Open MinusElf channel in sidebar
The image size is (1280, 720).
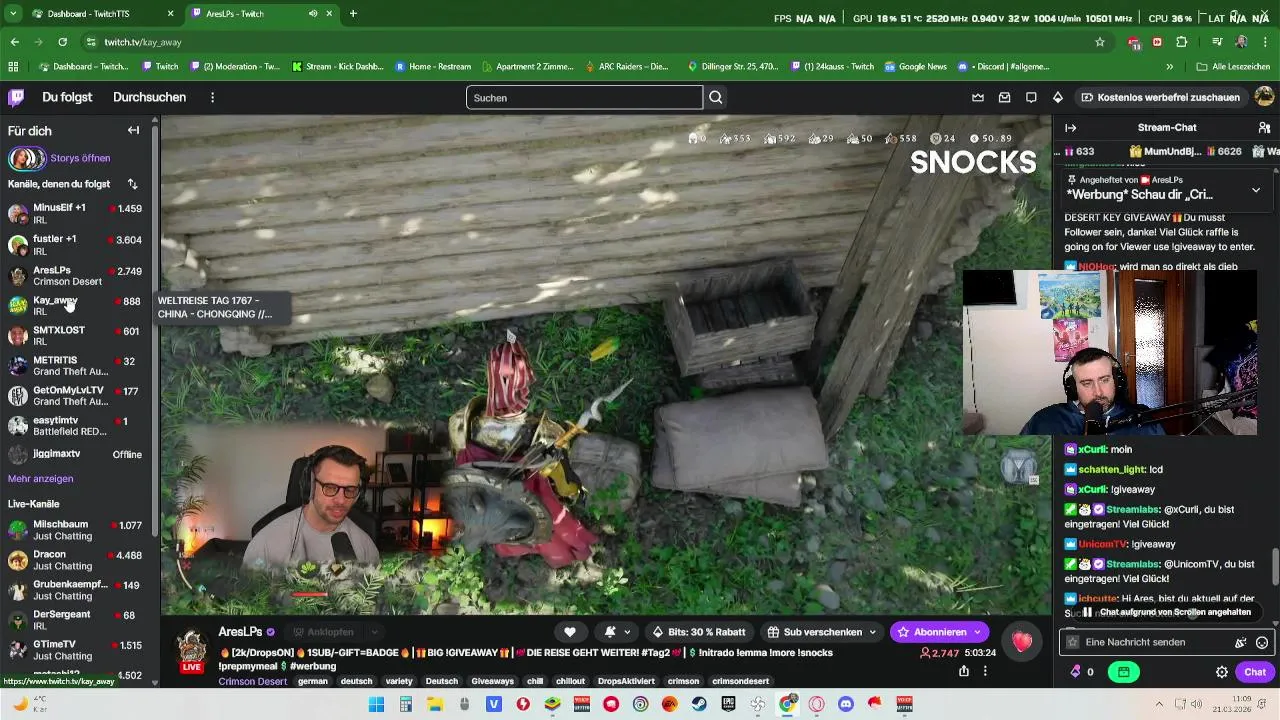pyautogui.click(x=75, y=214)
